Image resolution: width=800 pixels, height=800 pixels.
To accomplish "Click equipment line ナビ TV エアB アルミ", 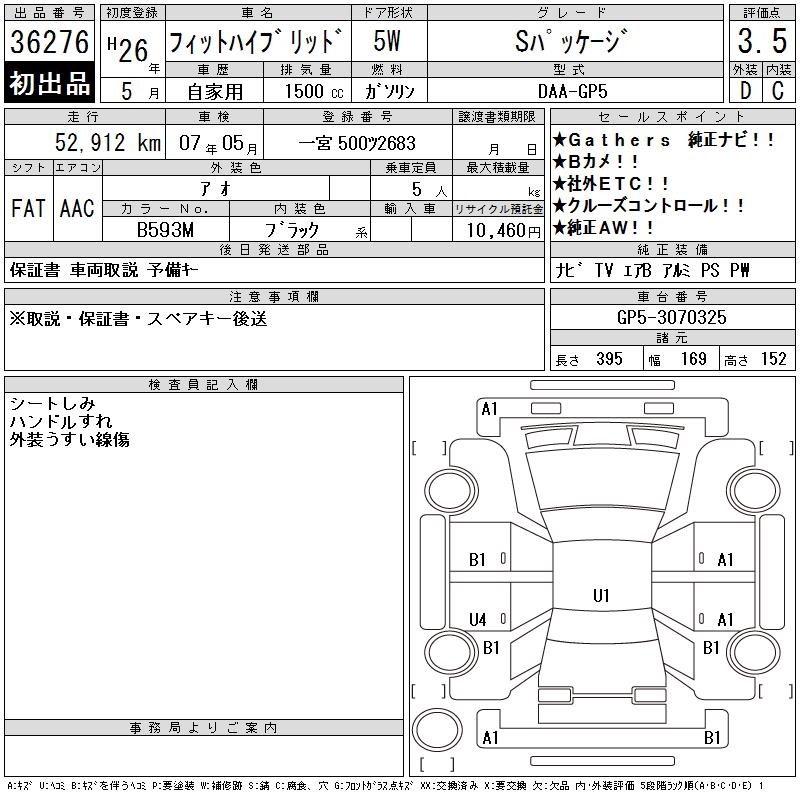I will pos(653,270).
